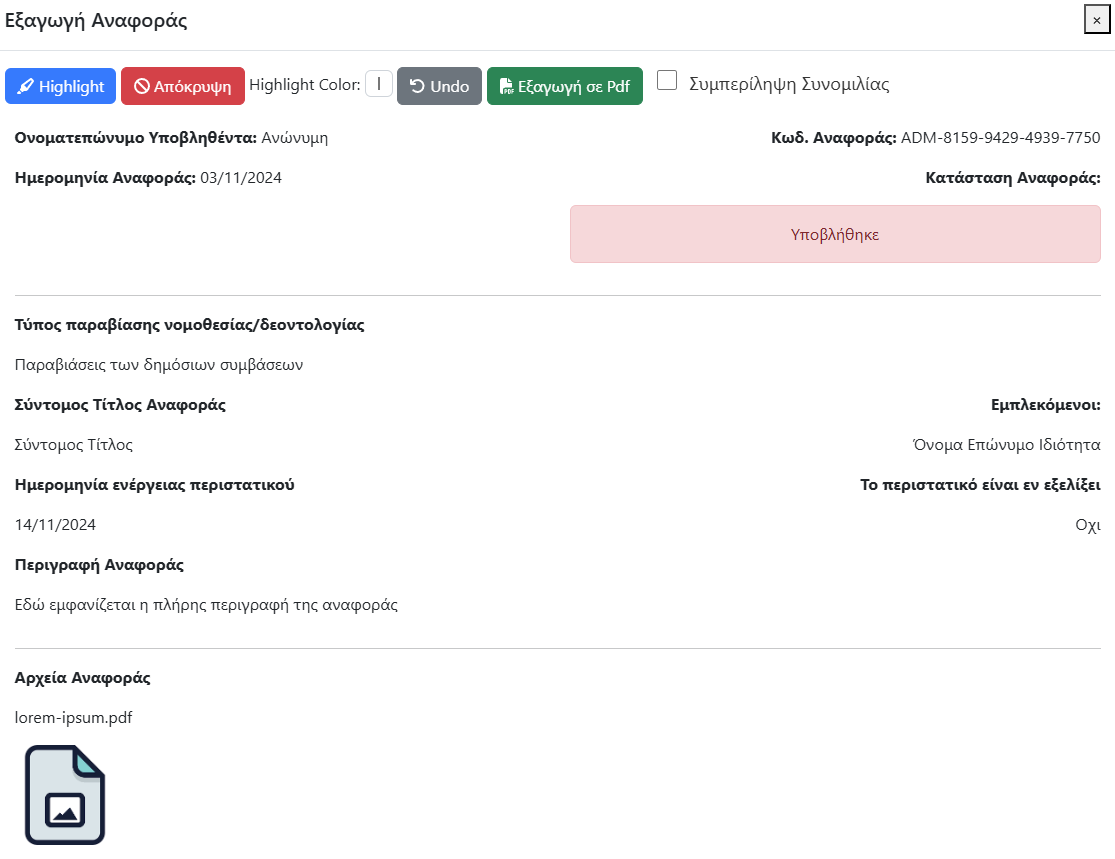Image resolution: width=1115 pixels, height=859 pixels.
Task: Click the text Παραβιάσεις των δημόσιων συμβάσεων
Action: pyautogui.click(x=159, y=365)
